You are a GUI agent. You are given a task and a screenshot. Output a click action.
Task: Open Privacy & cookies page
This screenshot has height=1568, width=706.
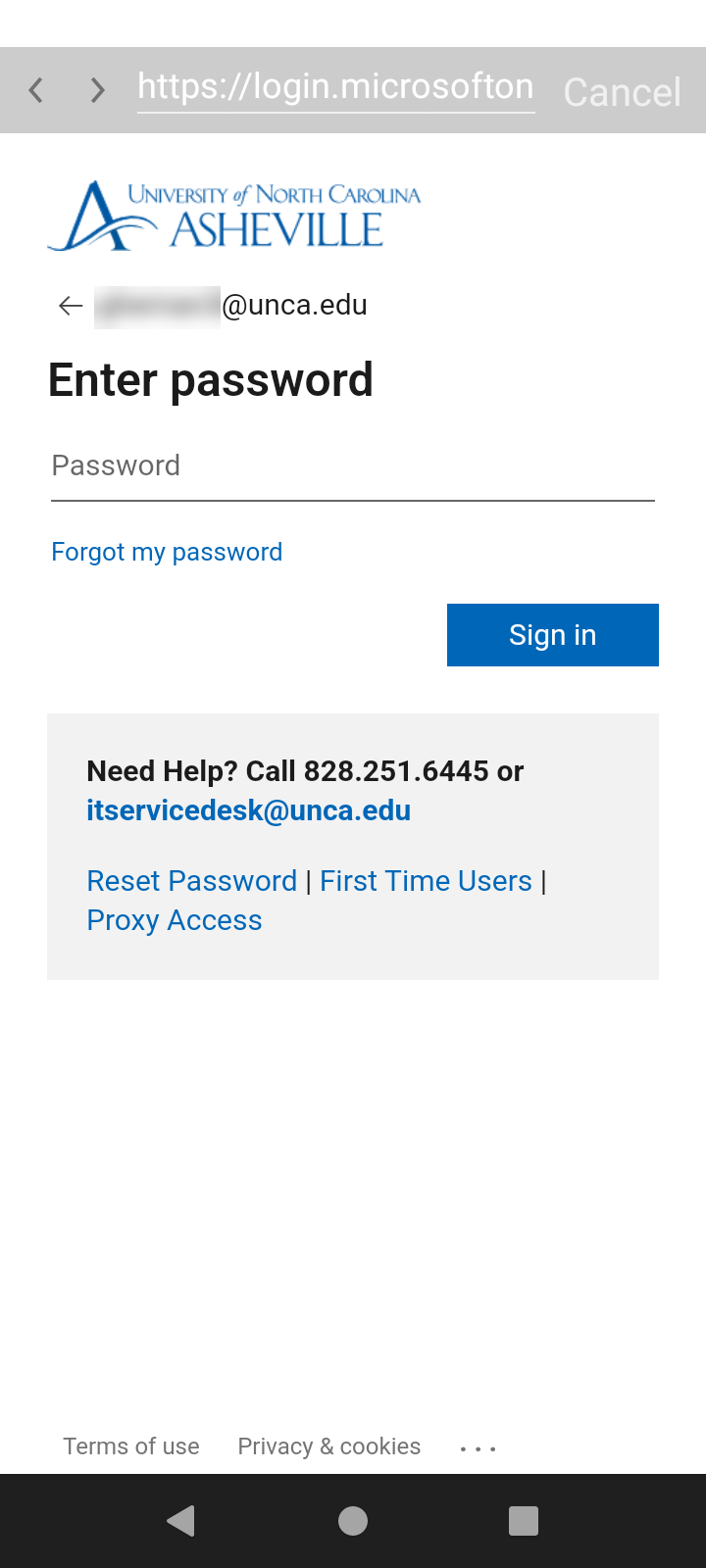328,1446
